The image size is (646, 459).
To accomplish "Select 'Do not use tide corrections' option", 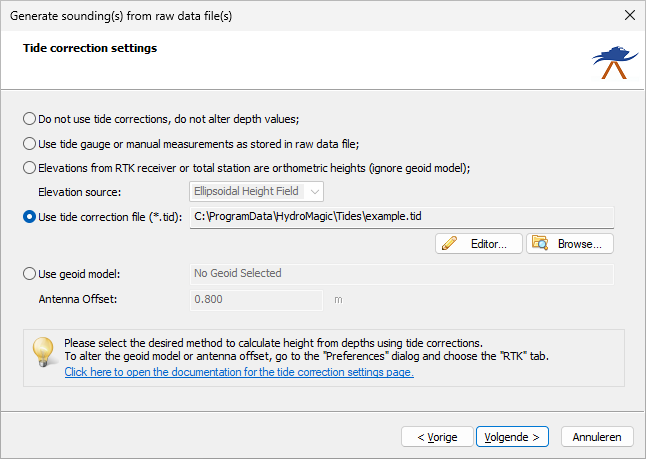I will 29,119.
